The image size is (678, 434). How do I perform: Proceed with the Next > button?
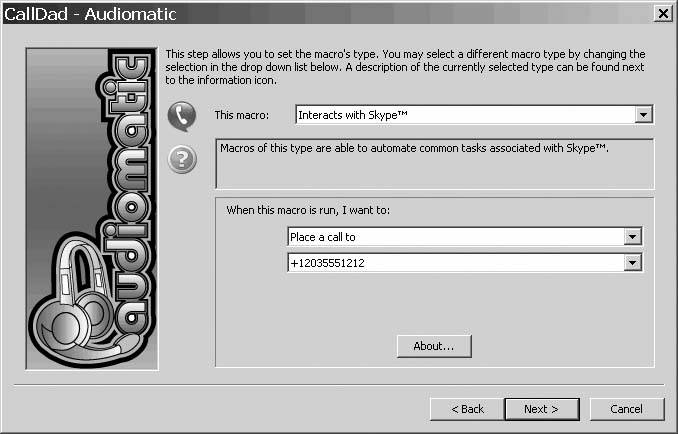pos(540,409)
